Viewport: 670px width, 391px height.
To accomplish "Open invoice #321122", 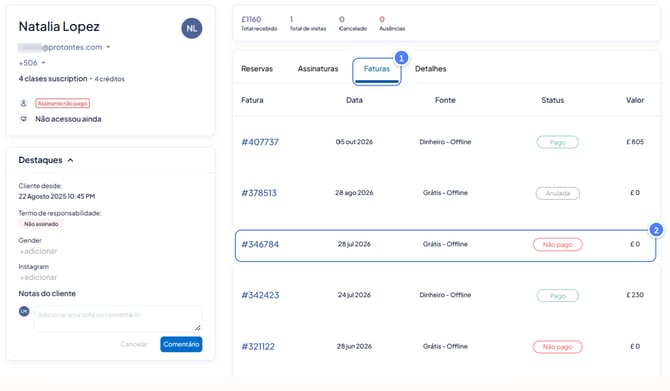I will click(258, 347).
